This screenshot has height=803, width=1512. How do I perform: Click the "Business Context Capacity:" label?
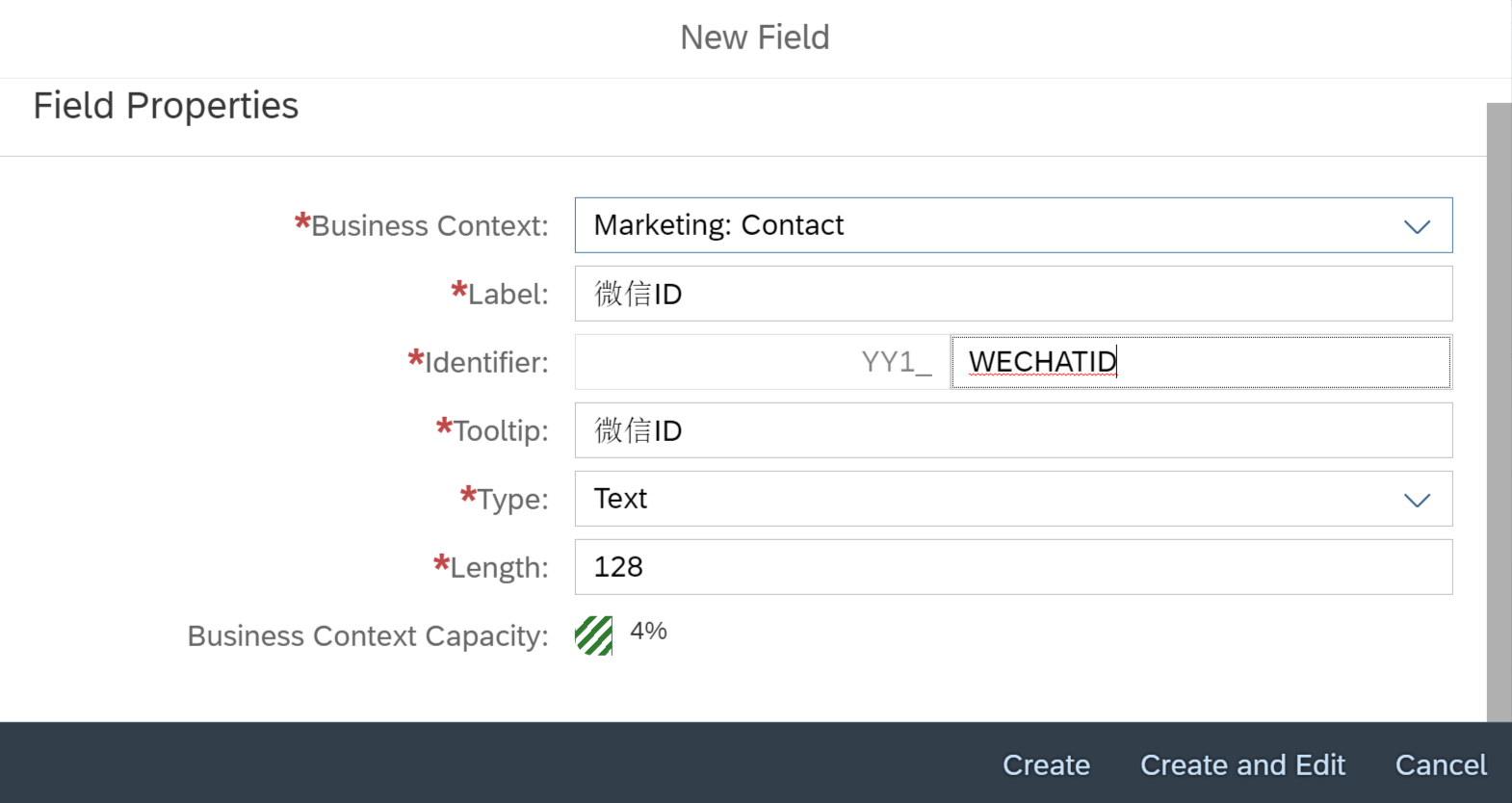(x=368, y=636)
